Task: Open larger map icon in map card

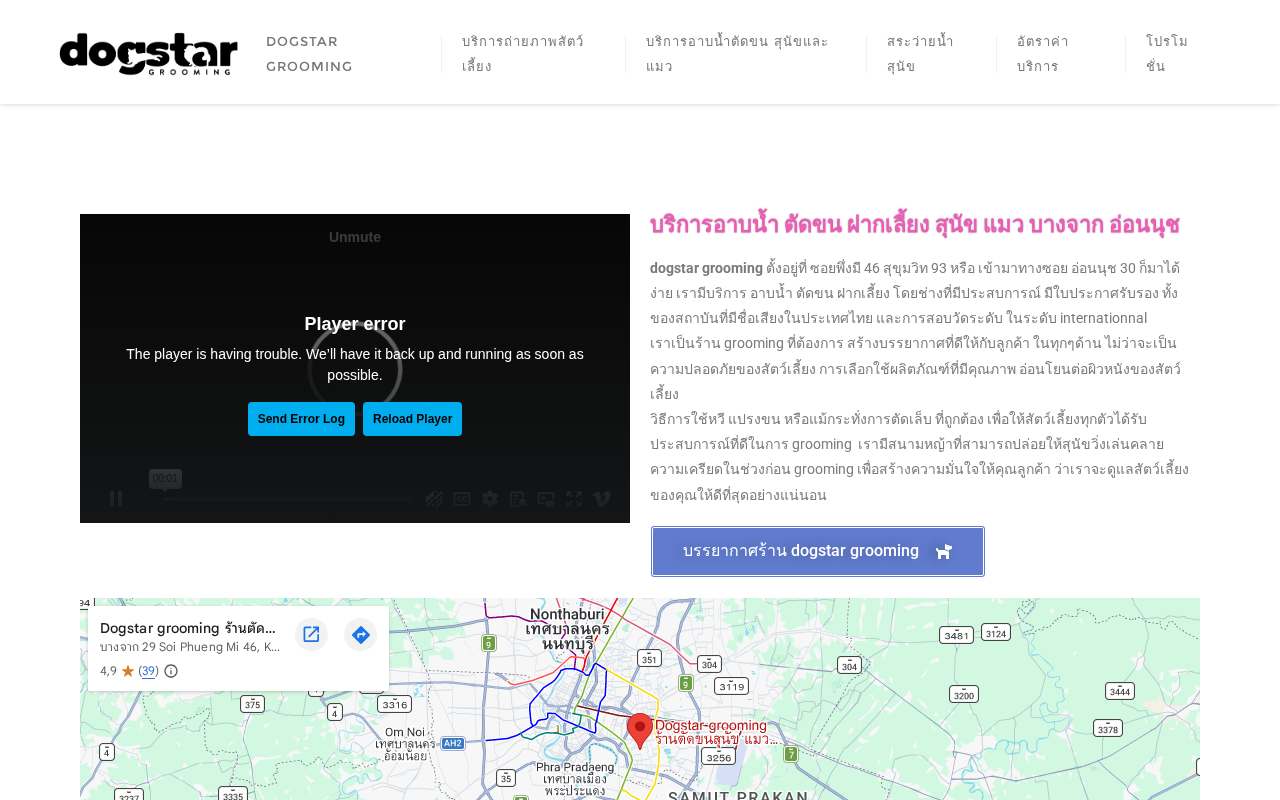Action: pyautogui.click(x=311, y=635)
